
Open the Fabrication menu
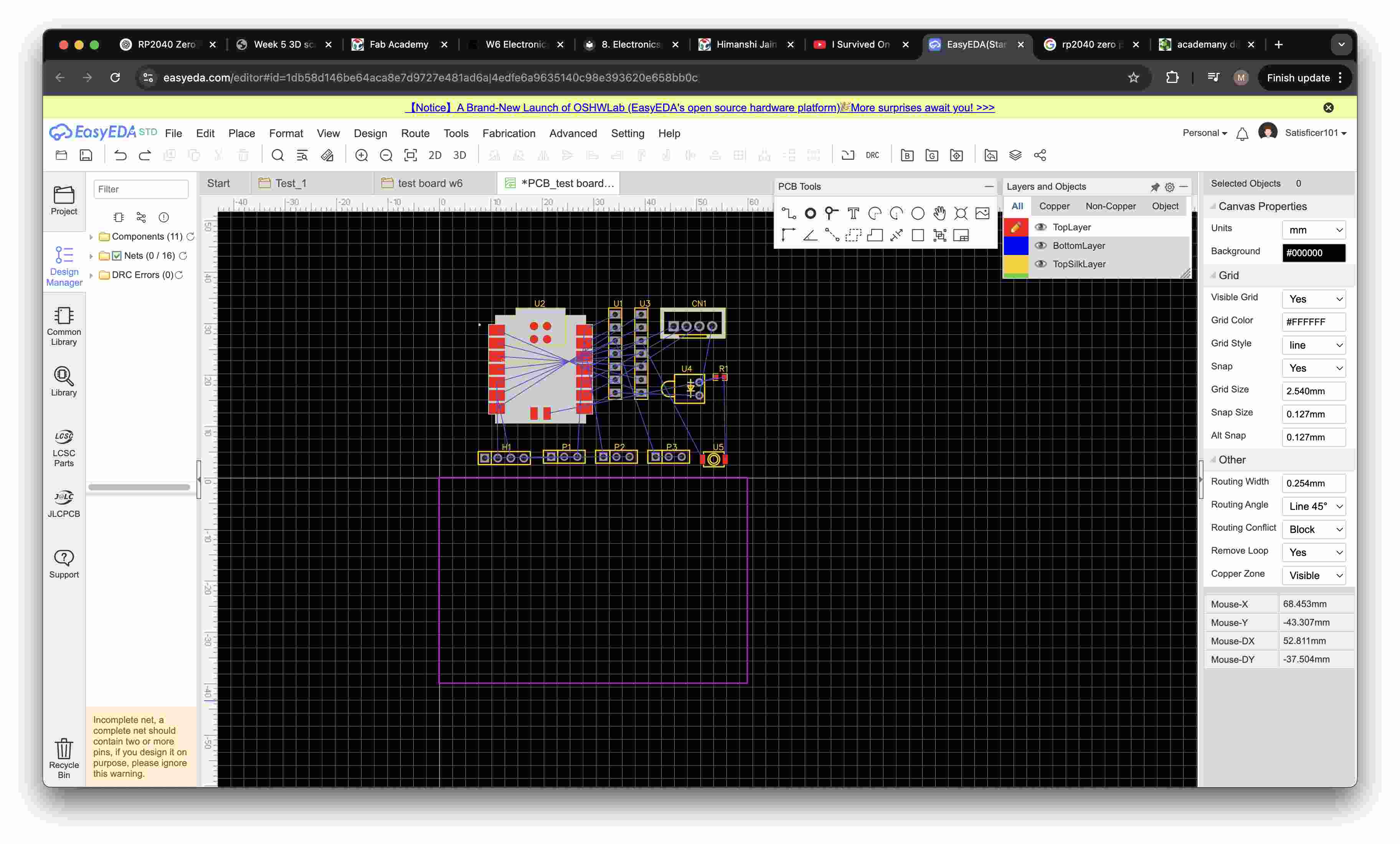(x=508, y=133)
